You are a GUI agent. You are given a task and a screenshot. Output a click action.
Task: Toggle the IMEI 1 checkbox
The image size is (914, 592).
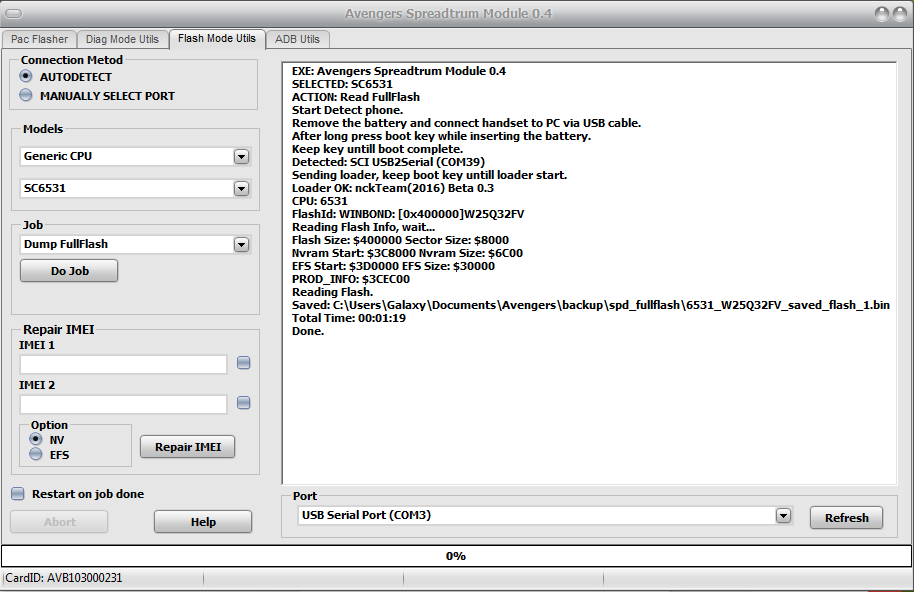(244, 363)
